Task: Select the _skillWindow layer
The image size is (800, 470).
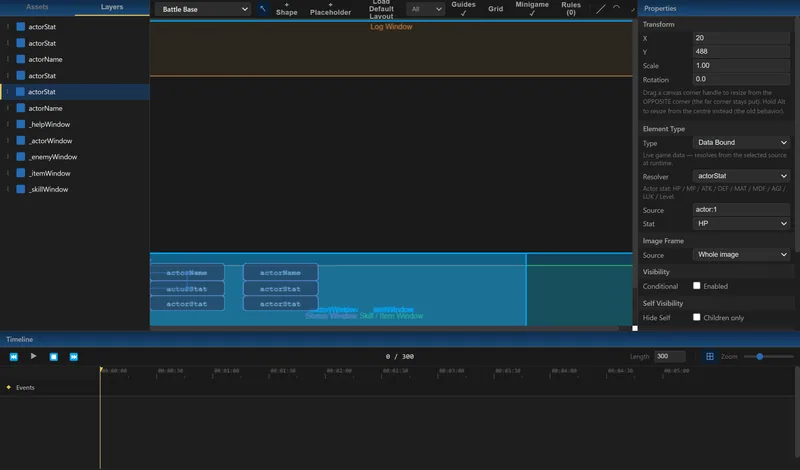Action: 75,189
